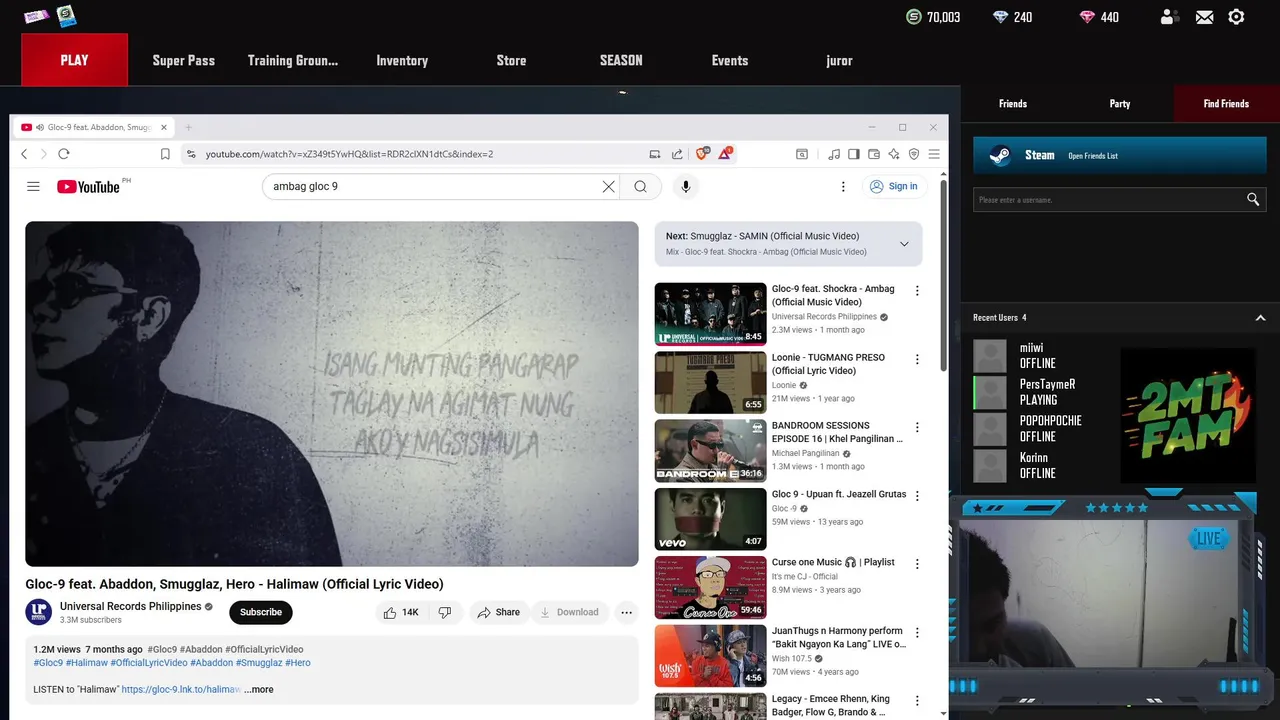Select recent user PersTaymeR
This screenshot has width=1280, height=720.
1046,392
